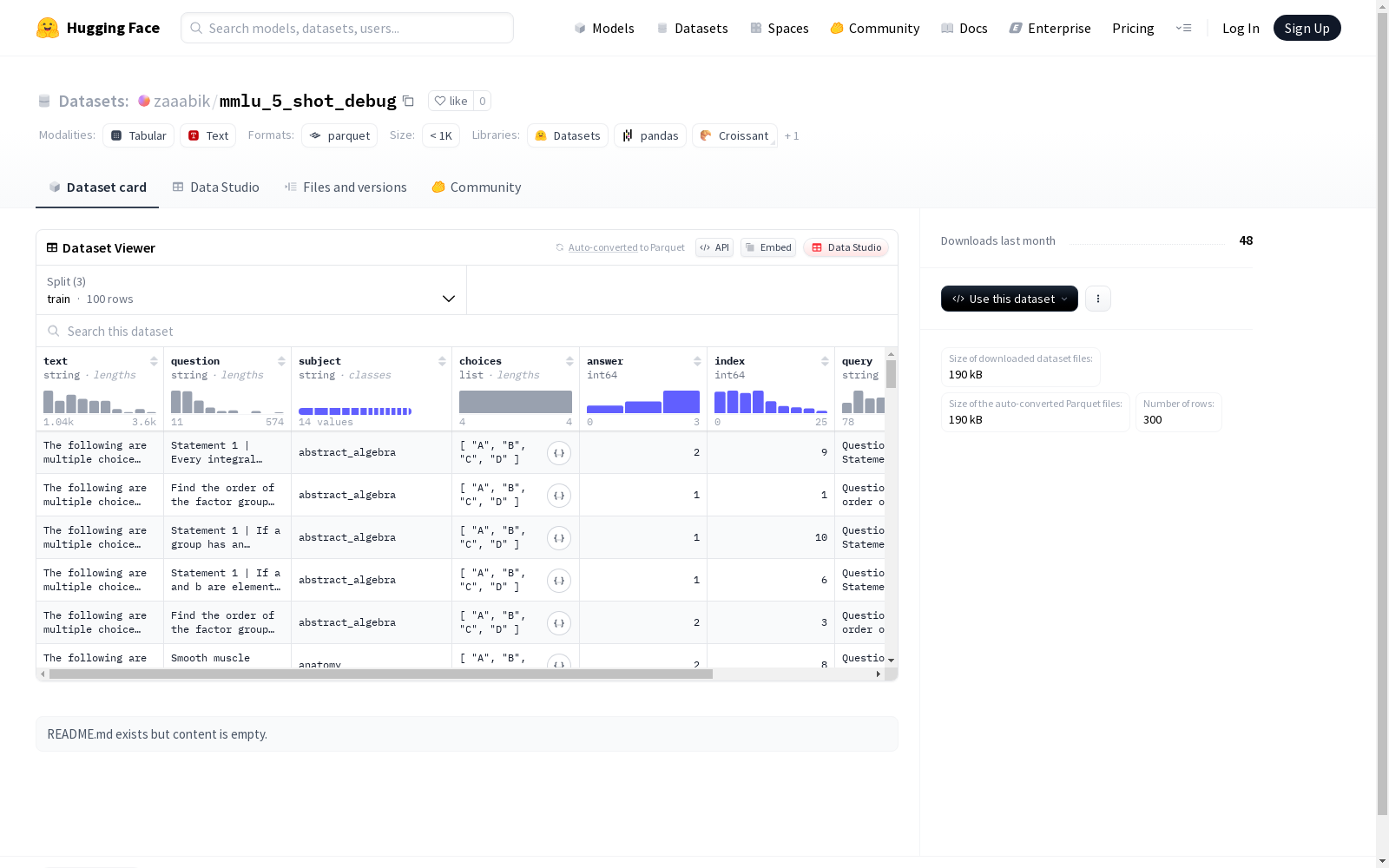Expand choices JSON in index 1 row

(559, 496)
